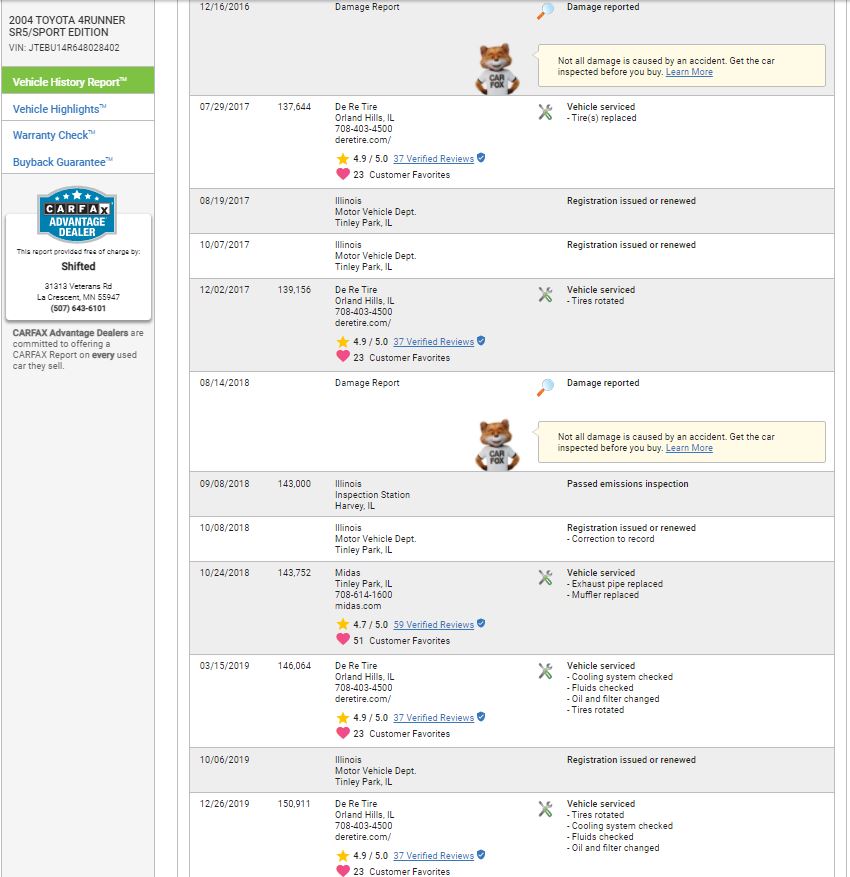This screenshot has height=877, width=850.
Task: Click the magnifier icon beside 12/16/2016 damage report
Action: 545,10
